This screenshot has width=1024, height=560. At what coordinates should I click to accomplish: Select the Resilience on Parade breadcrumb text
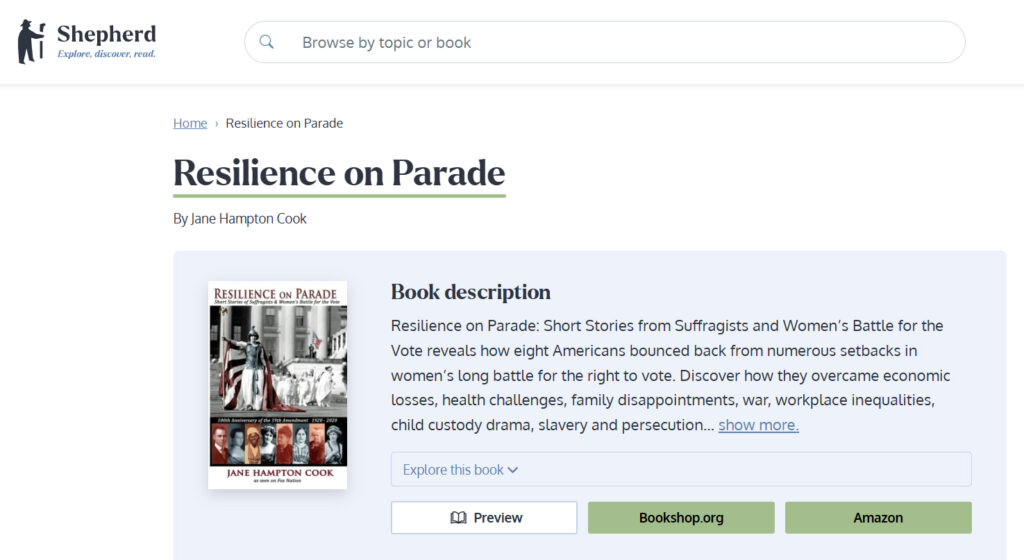click(x=284, y=123)
